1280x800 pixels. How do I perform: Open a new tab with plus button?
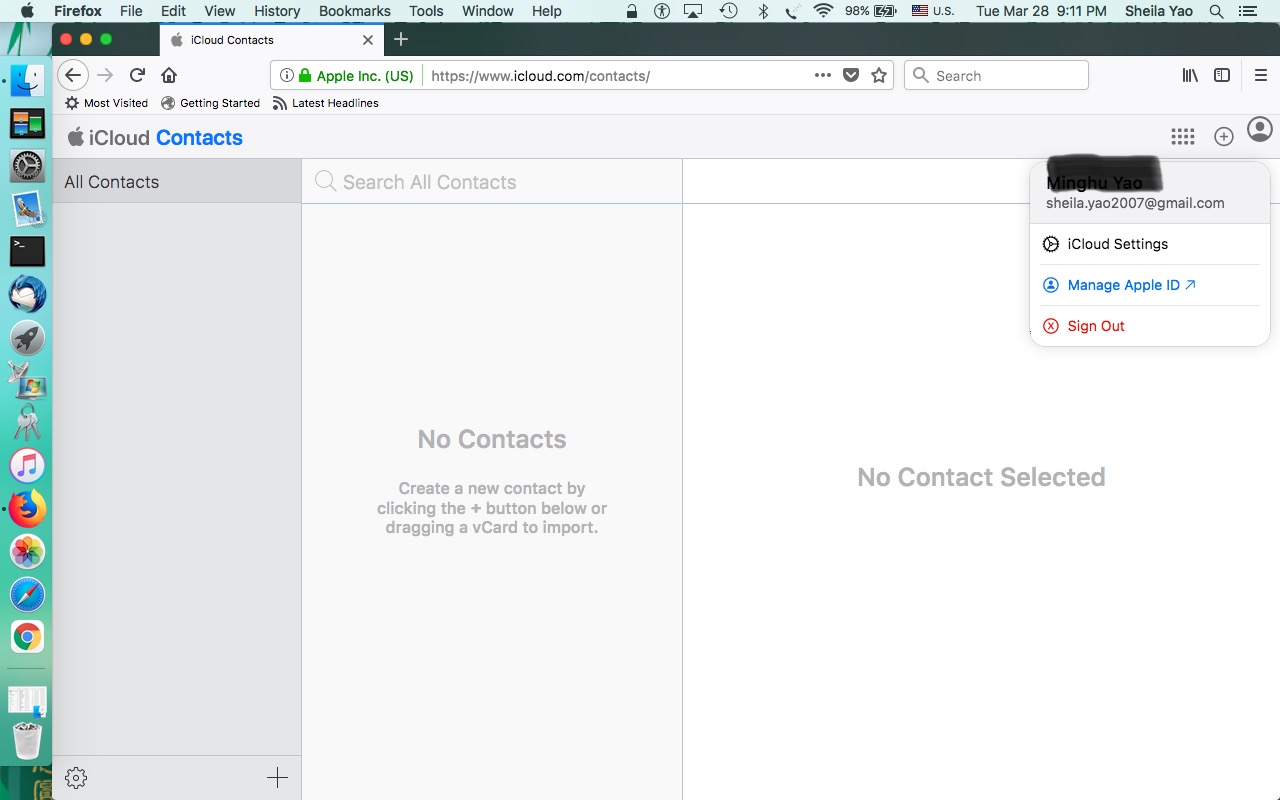point(401,39)
